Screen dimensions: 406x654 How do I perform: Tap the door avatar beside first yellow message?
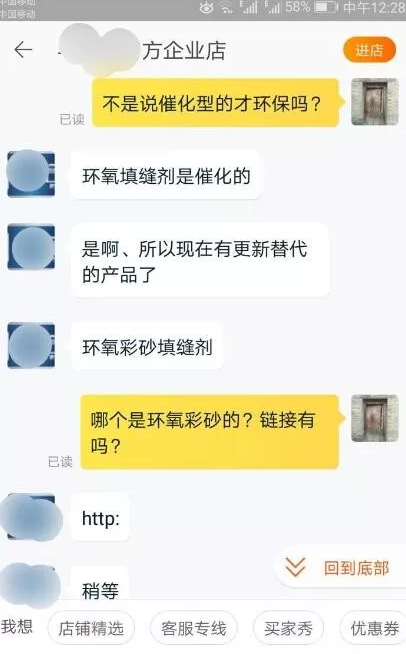375,102
